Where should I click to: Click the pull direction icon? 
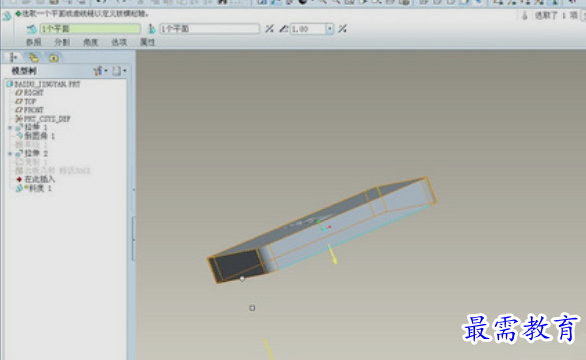coord(152,29)
